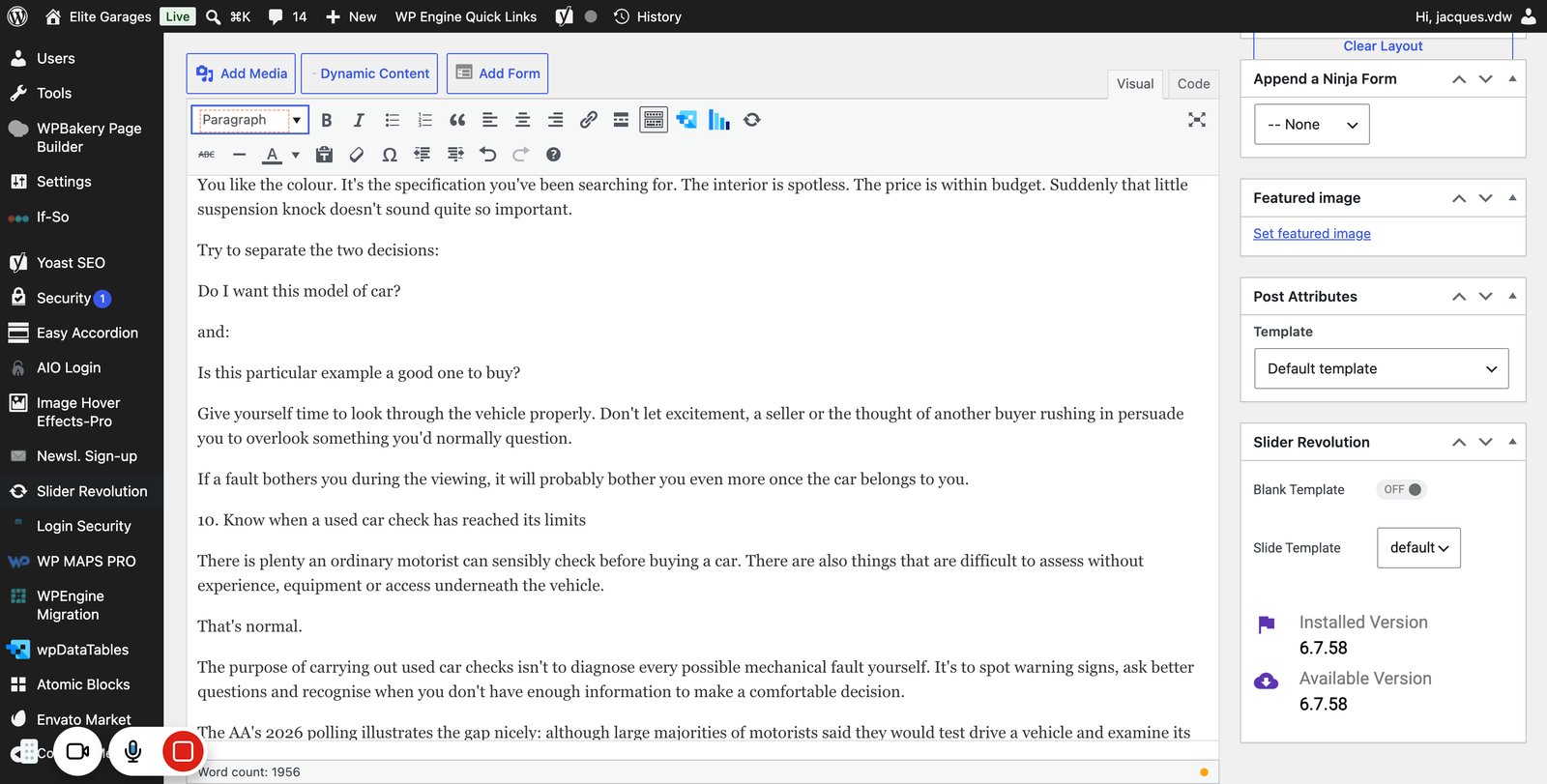This screenshot has height=784, width=1547.
Task: Open the comments count in admin bar
Action: [287, 16]
